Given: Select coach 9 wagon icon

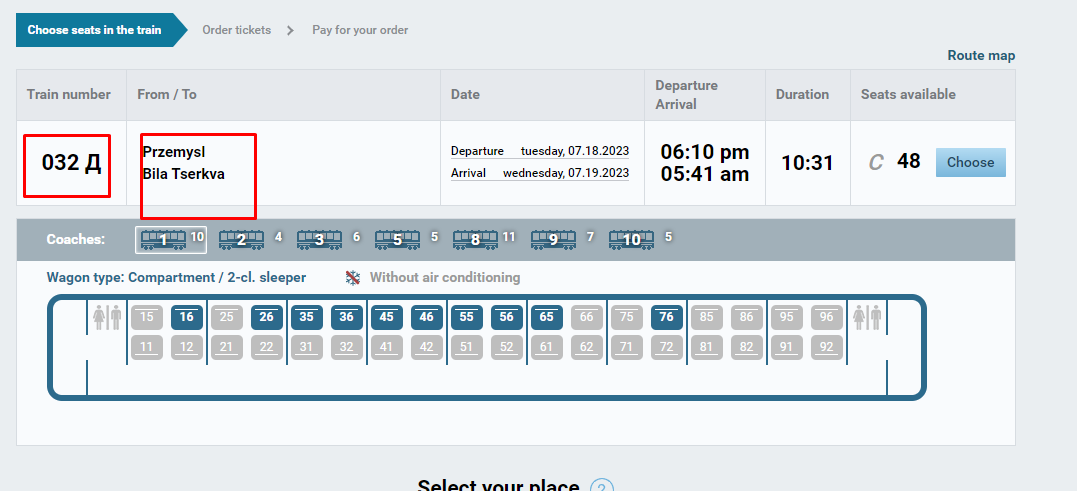Looking at the screenshot, I should [x=554, y=240].
